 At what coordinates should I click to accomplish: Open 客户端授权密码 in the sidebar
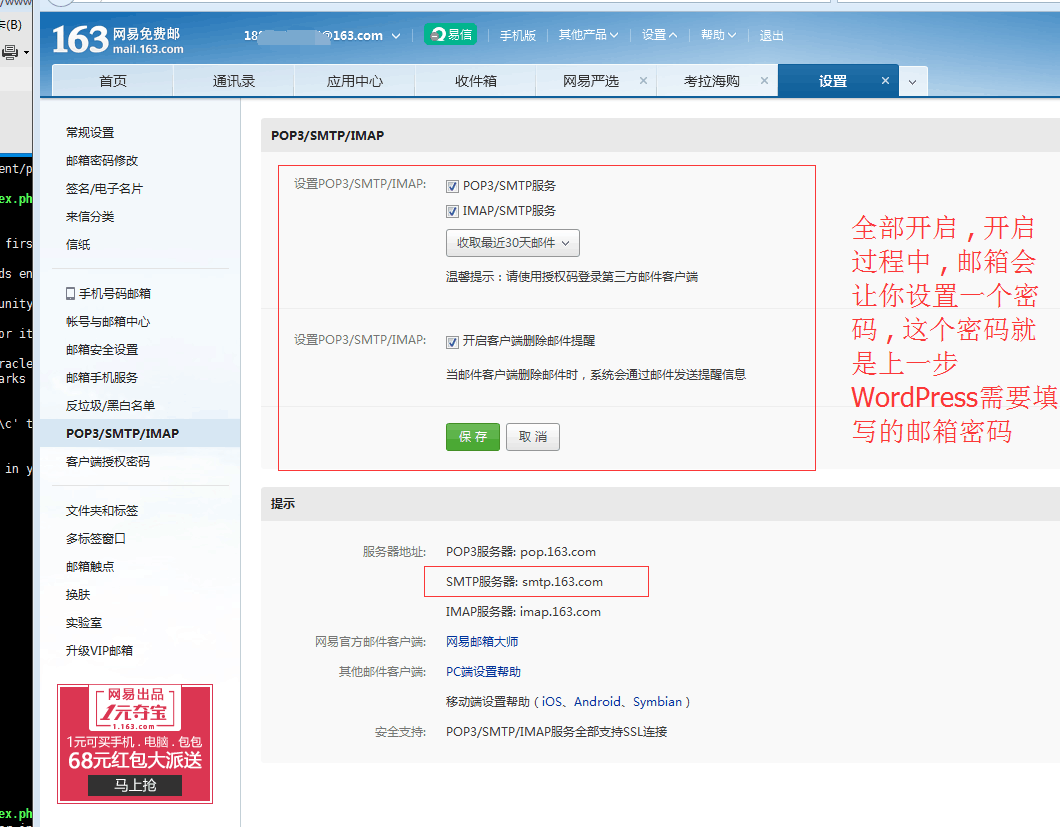pos(108,461)
